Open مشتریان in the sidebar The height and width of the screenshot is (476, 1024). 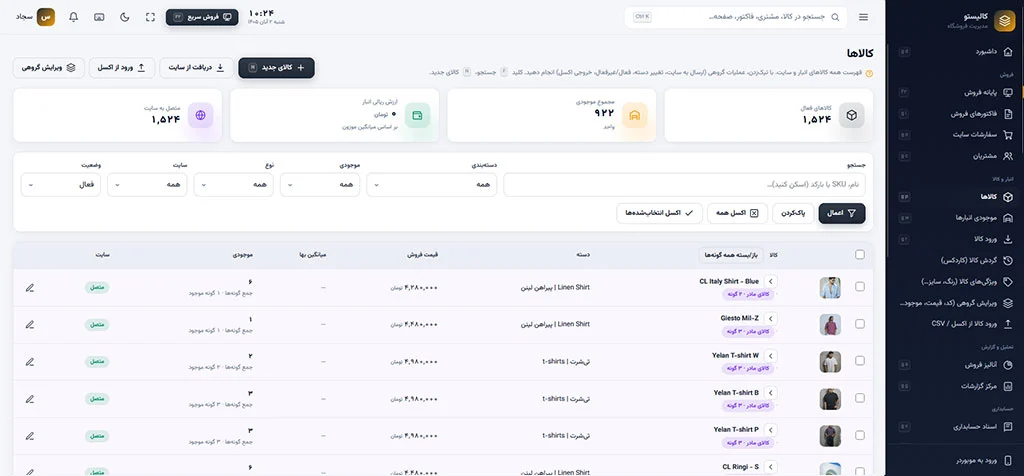pyautogui.click(x=955, y=156)
